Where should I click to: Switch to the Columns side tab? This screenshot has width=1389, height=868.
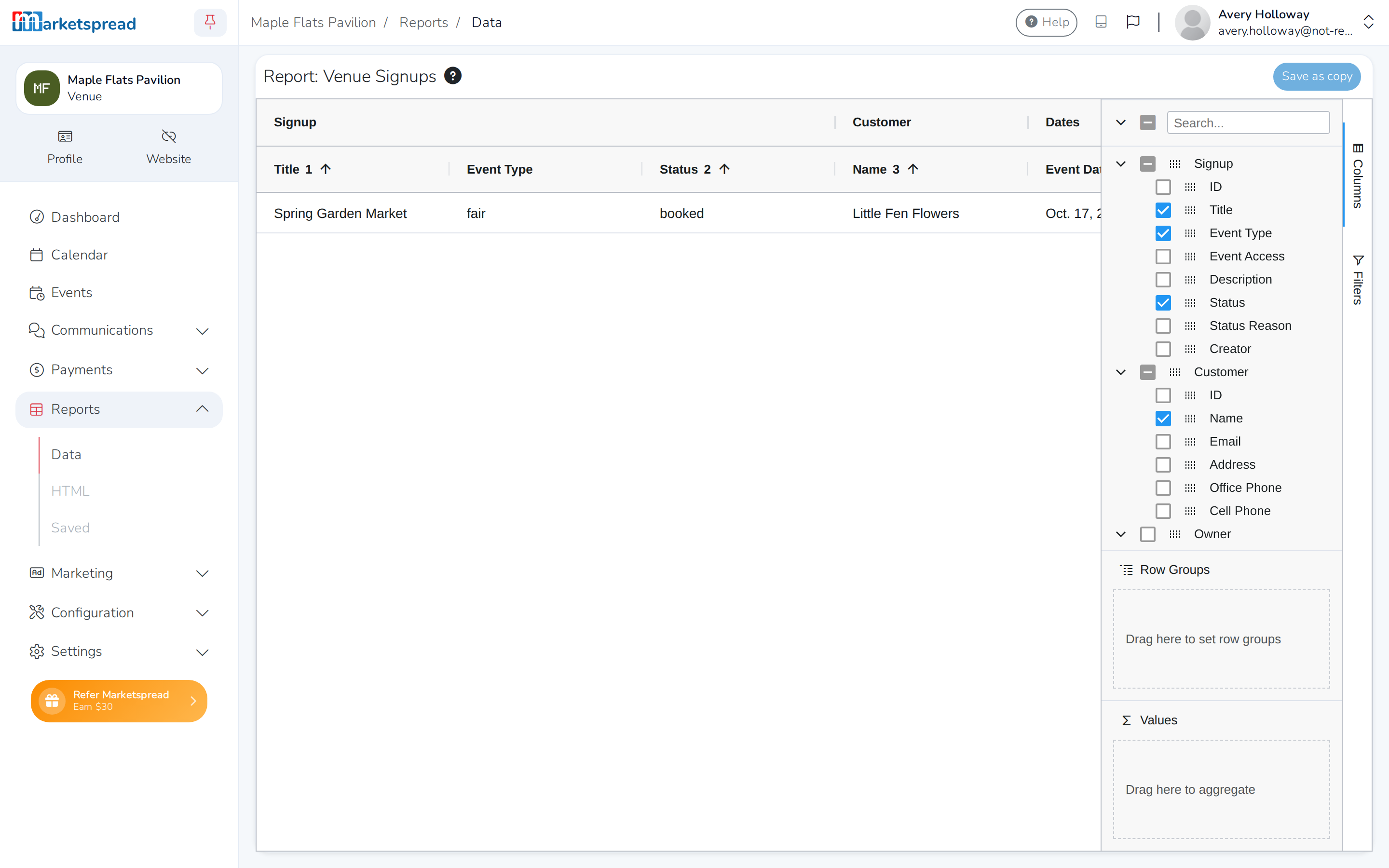[x=1358, y=175]
